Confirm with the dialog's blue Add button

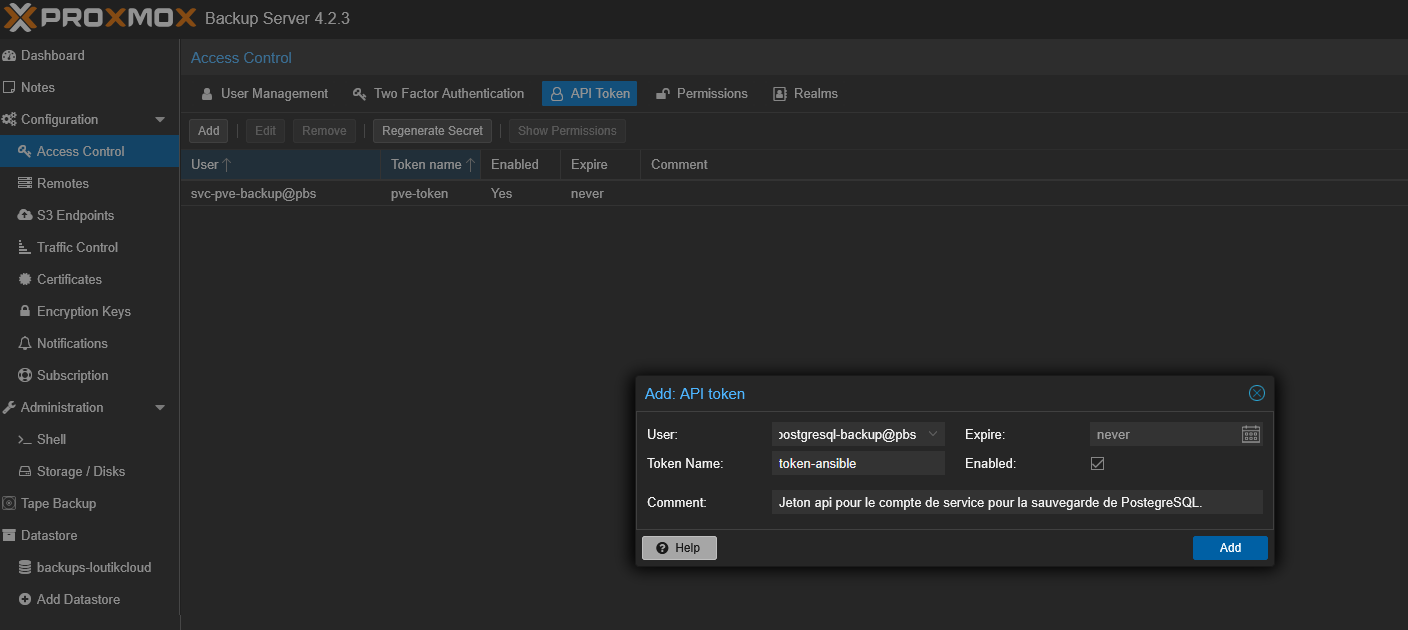(x=1230, y=548)
